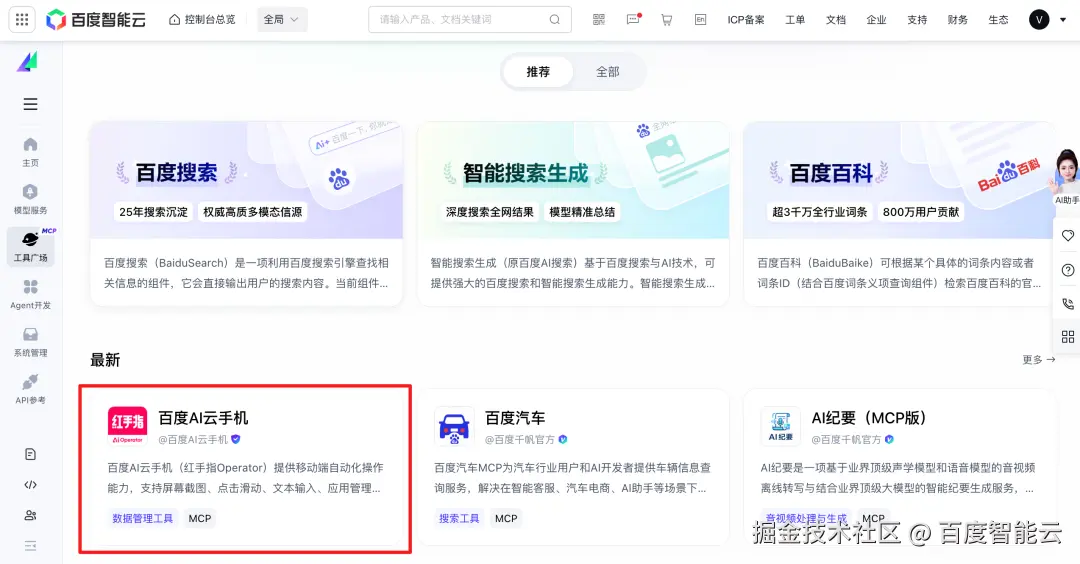
Task: Open the 百度汽车 tool title
Action: click(x=515, y=418)
